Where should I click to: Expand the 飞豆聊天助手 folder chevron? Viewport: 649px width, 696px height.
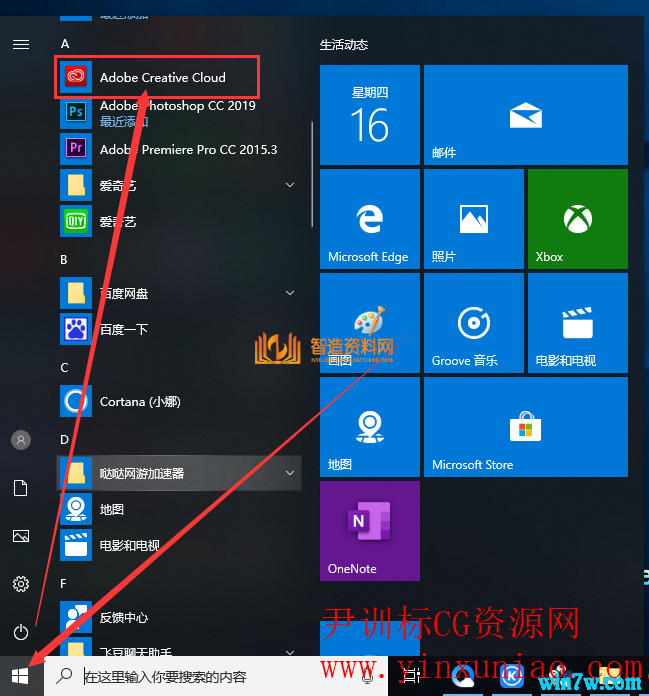[290, 652]
